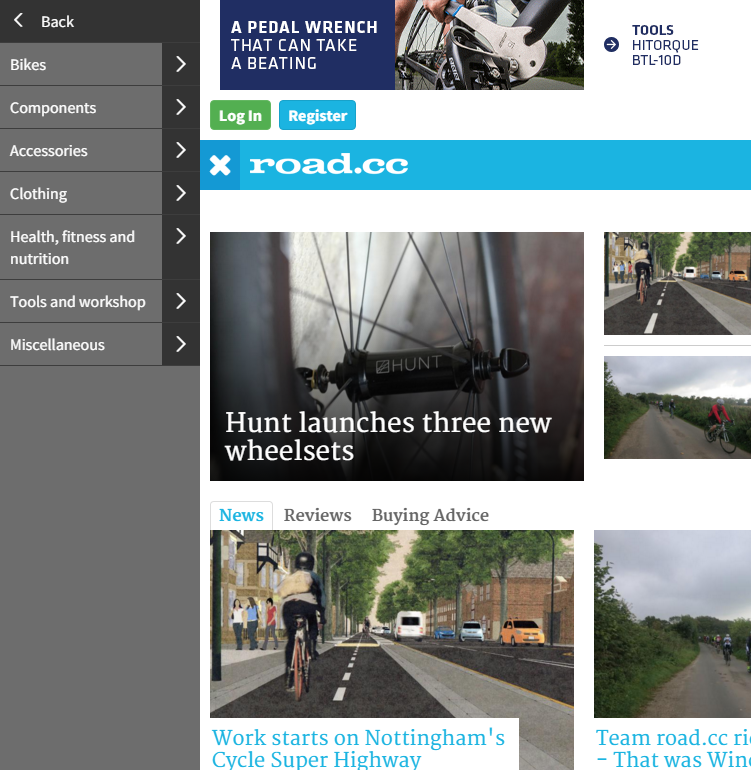Click the Back text label

(x=57, y=22)
